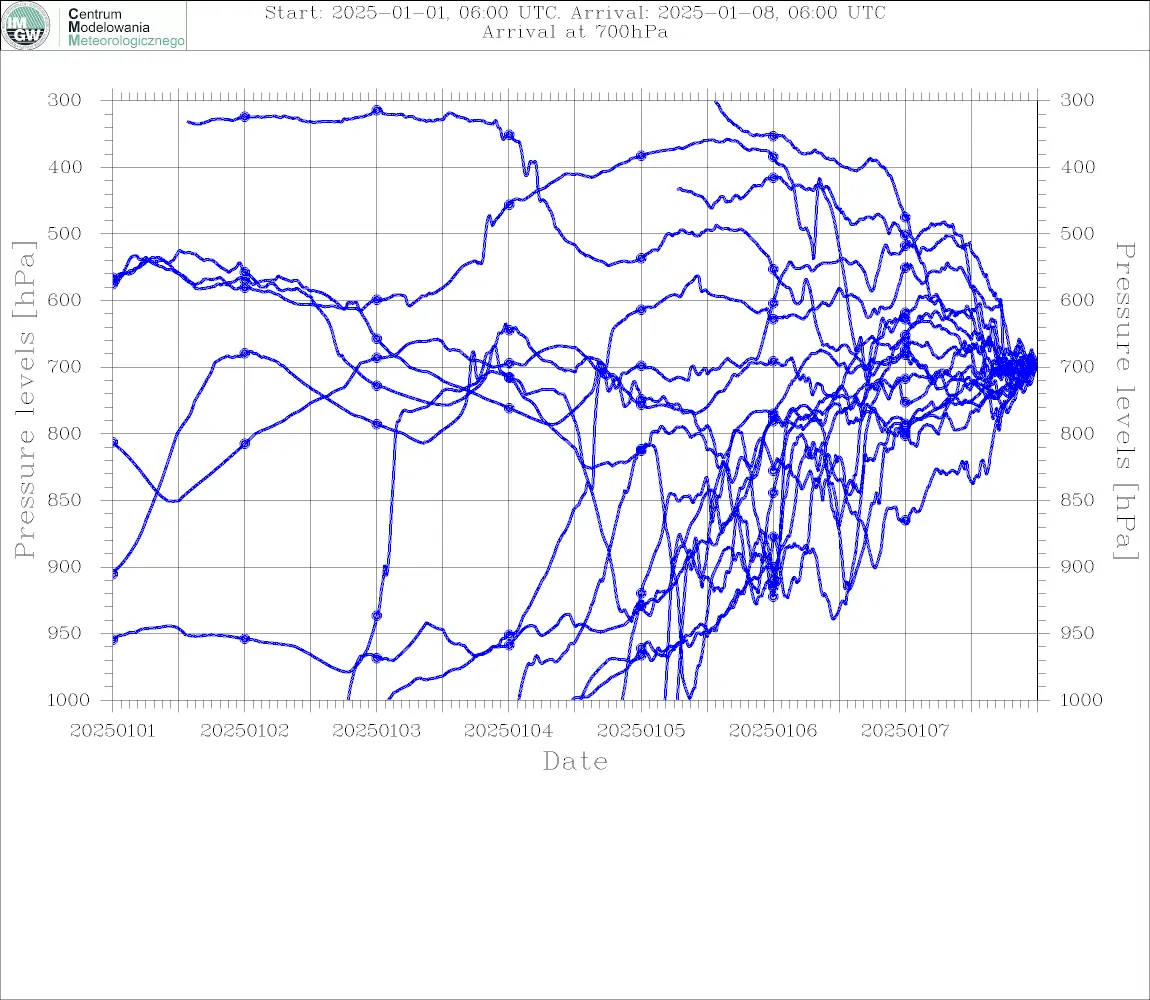Click the right axis 300 label
The image size is (1150, 1000).
[1077, 100]
